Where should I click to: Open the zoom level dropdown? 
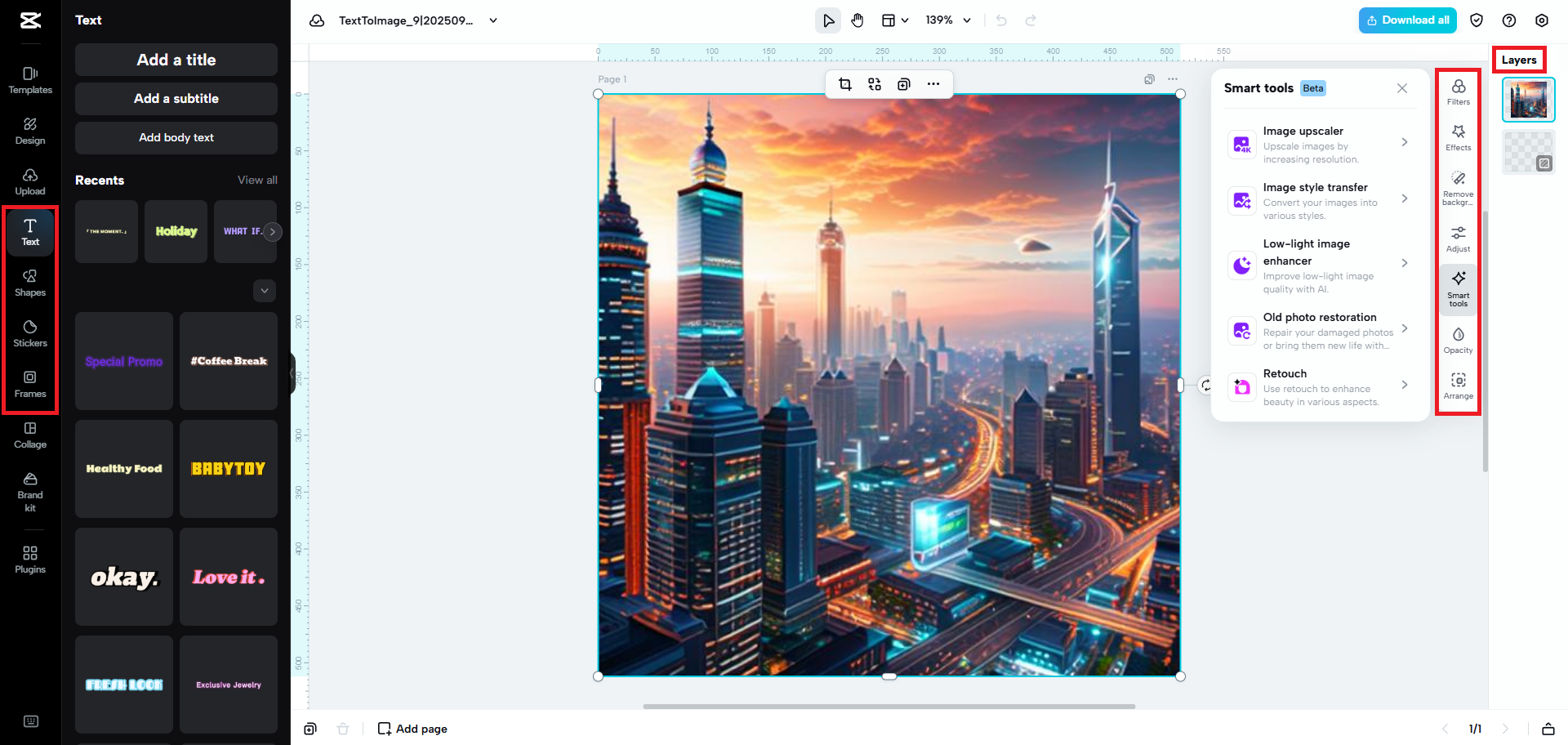pyautogui.click(x=947, y=20)
